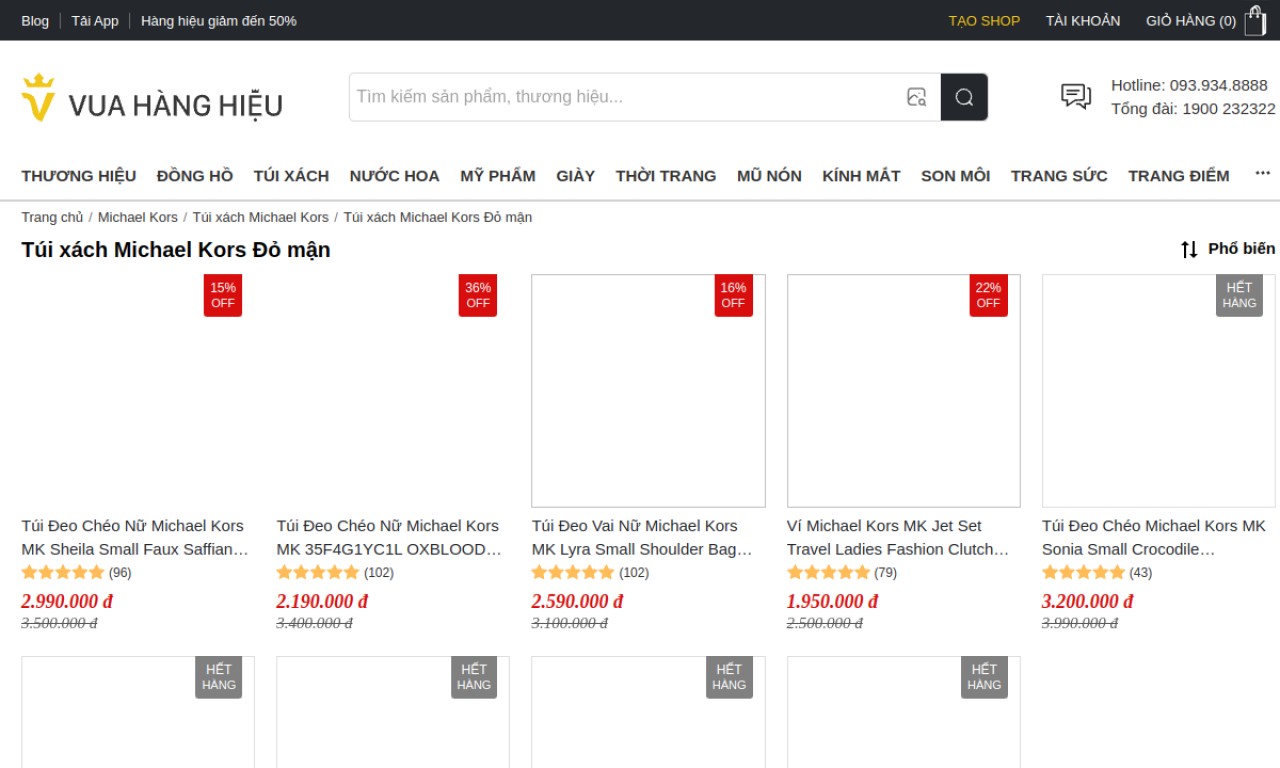Click Tổng đài 1900 232322 text
Screen dimensions: 1280x768
coord(1193,108)
